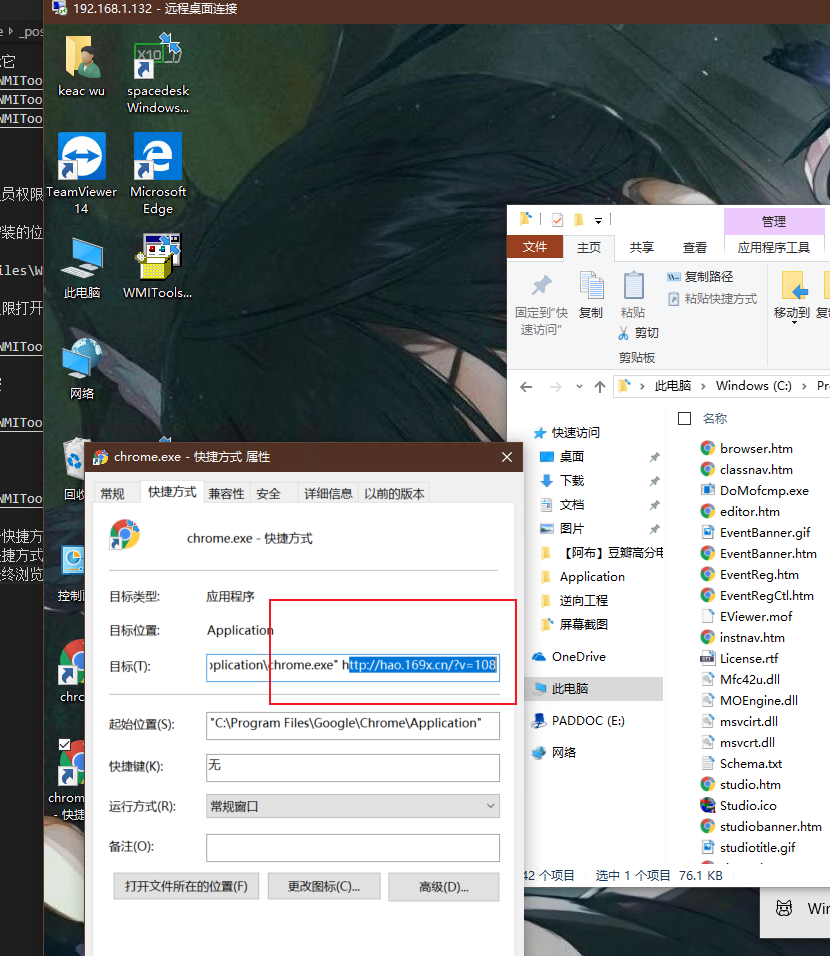Select EventBanner.gif file
This screenshot has height=956, width=830.
pyautogui.click(x=755, y=533)
